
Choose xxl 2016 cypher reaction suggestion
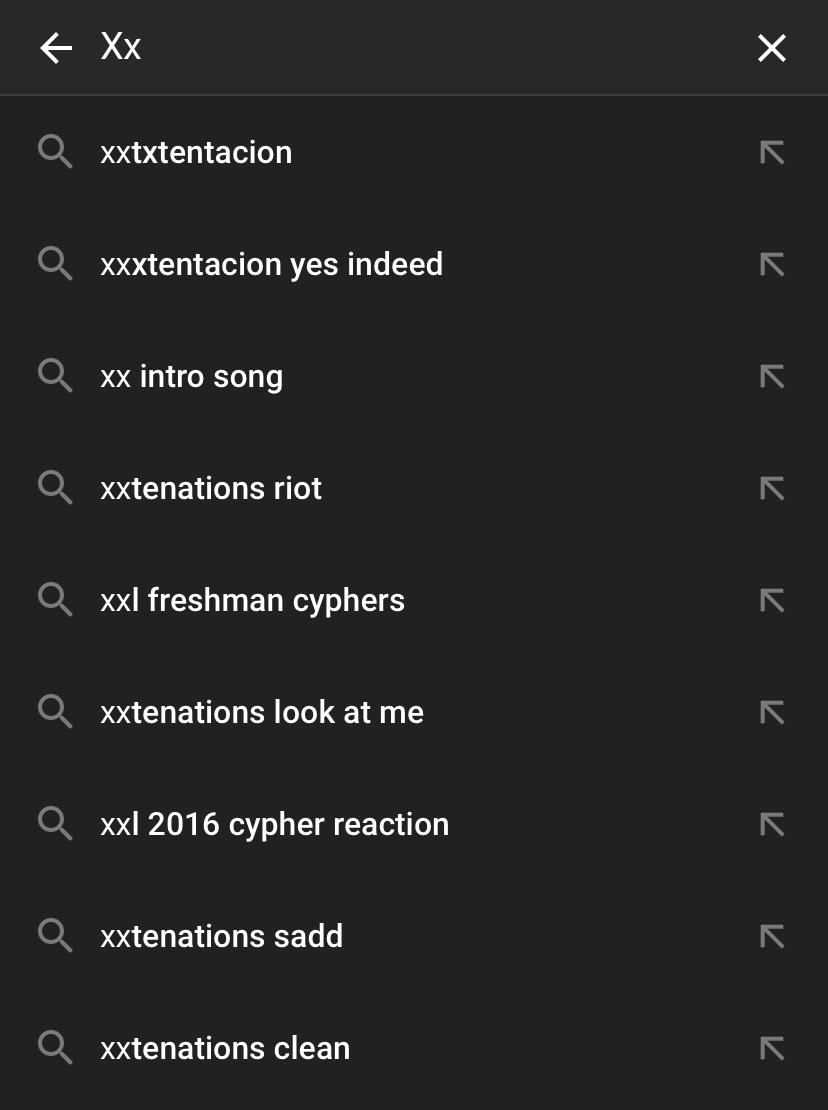click(274, 825)
